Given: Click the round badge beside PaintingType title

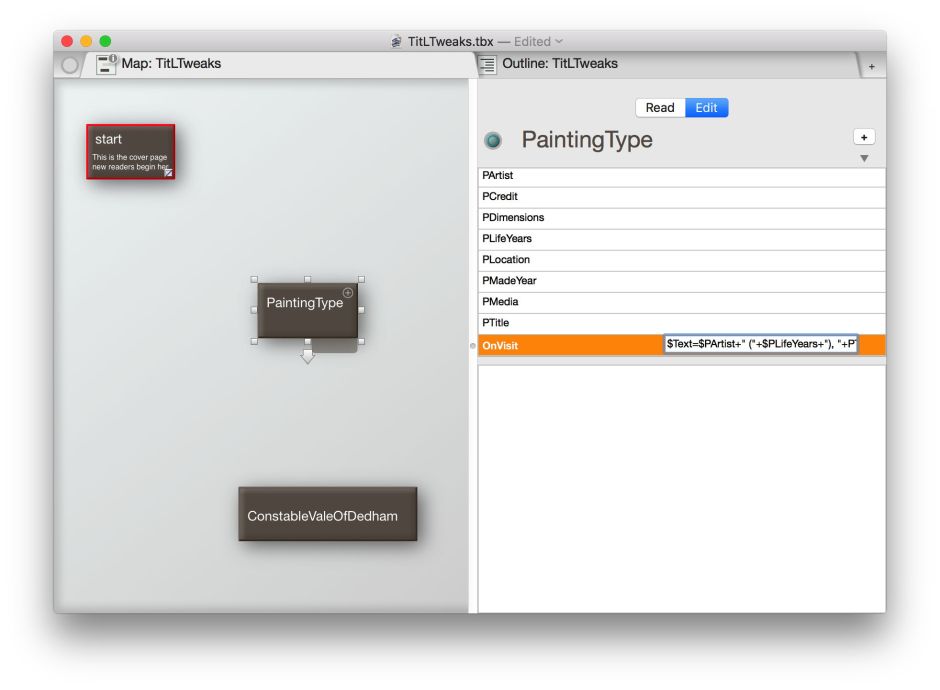Looking at the screenshot, I should tap(493, 141).
